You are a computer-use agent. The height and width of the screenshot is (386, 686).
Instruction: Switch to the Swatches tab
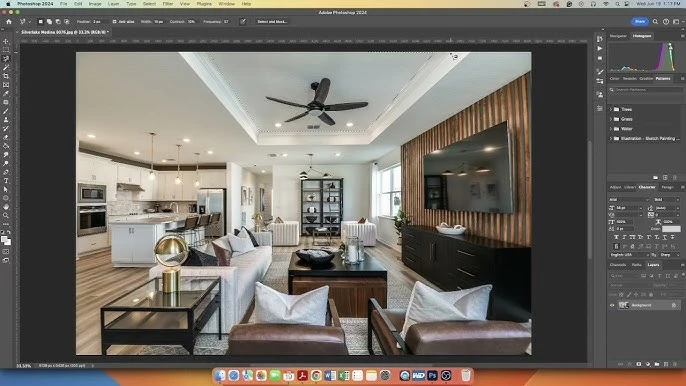click(x=630, y=79)
